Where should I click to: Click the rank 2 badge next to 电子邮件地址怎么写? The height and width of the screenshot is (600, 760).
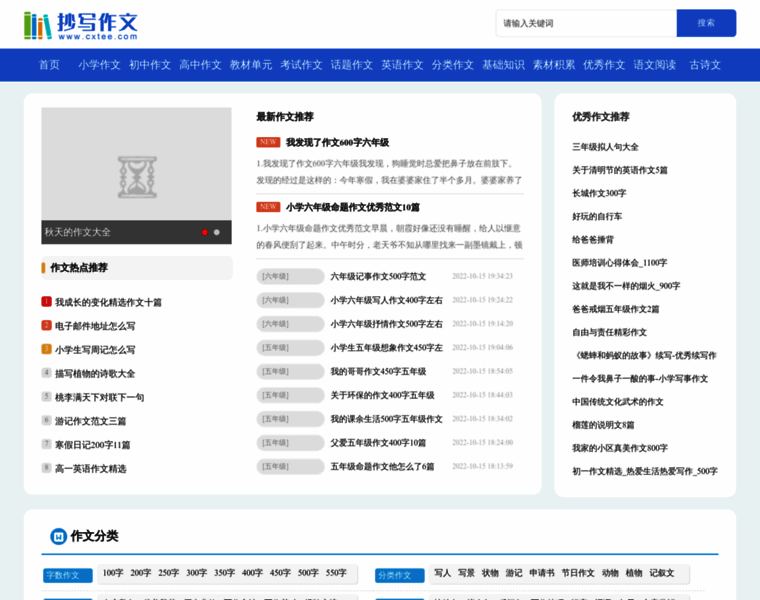click(x=46, y=326)
